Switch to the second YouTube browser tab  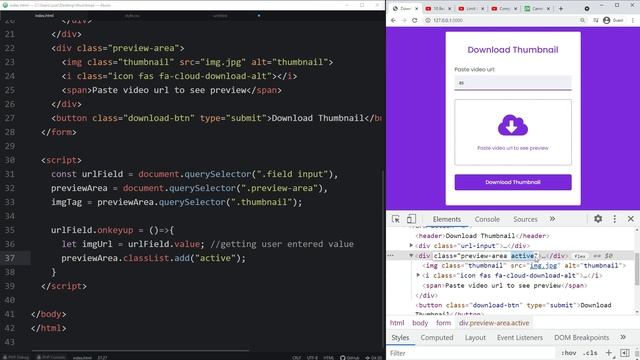438,8
